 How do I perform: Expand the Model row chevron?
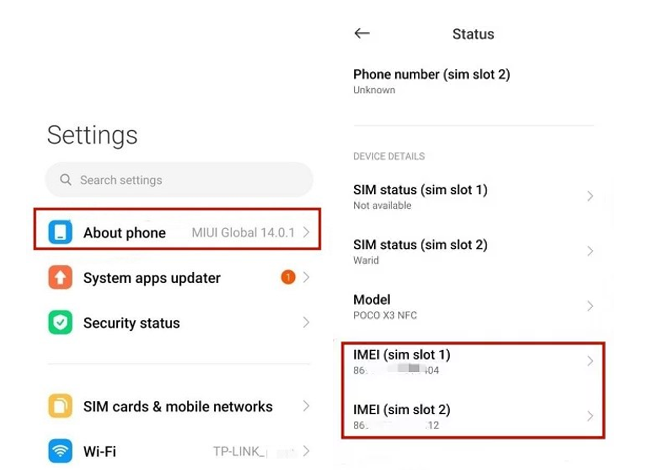590,306
